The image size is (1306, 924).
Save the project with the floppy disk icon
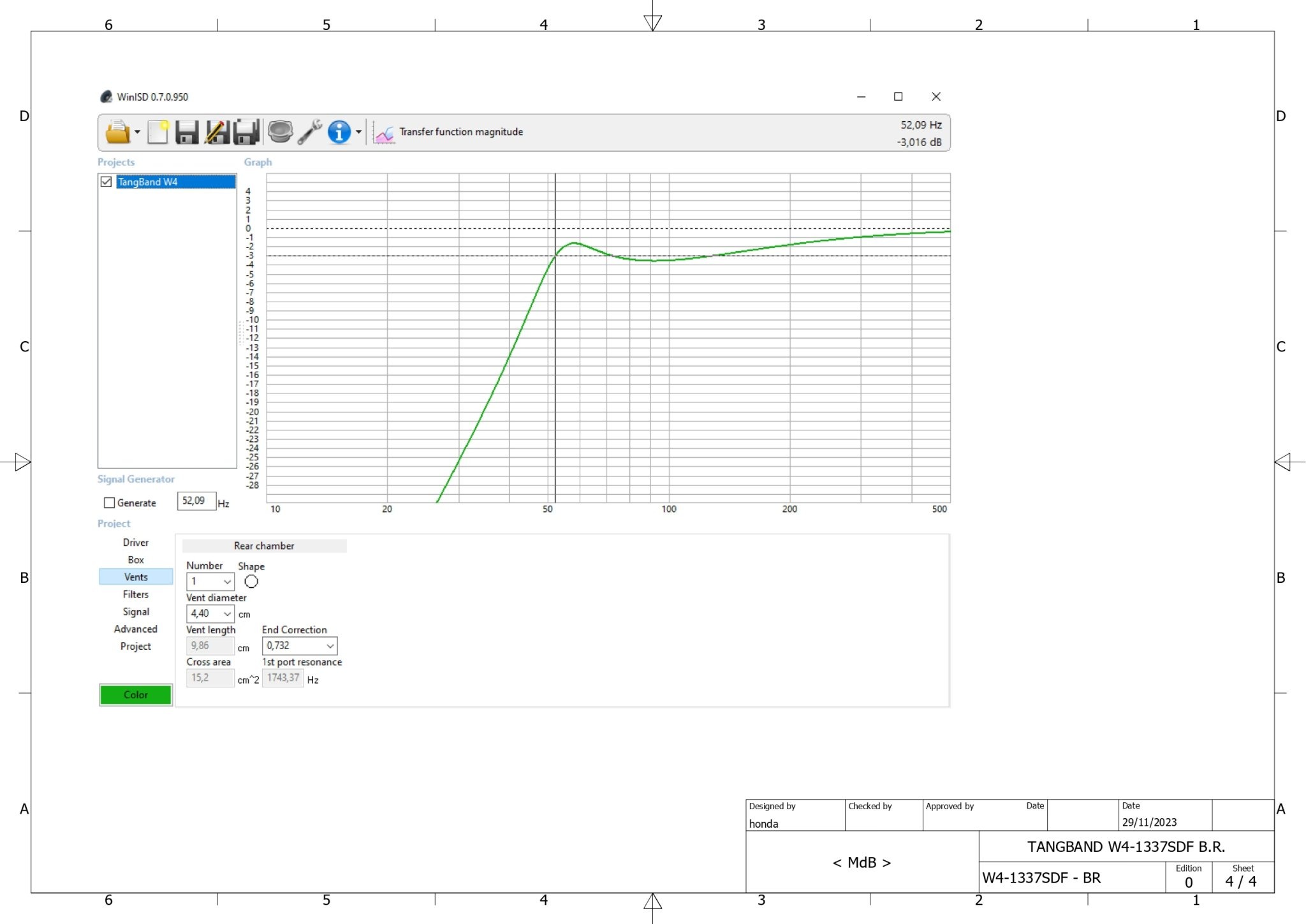tap(187, 132)
